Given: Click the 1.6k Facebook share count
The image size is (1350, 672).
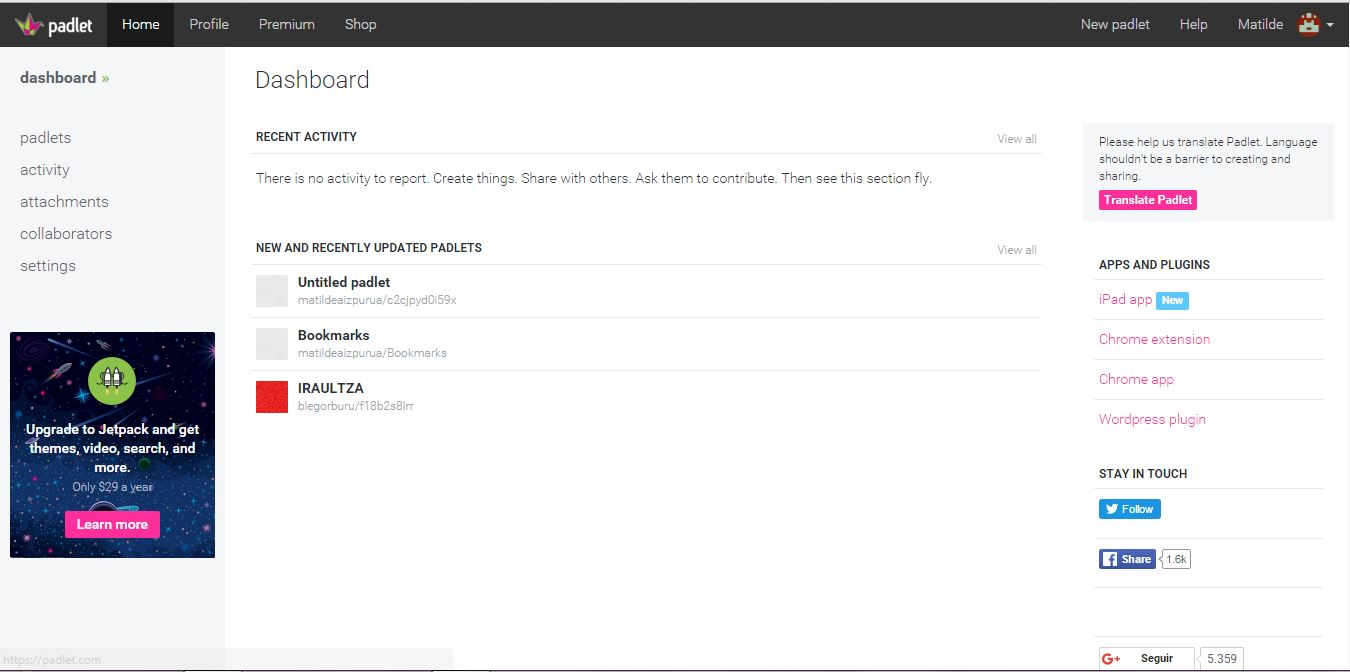Looking at the screenshot, I should point(1176,559).
